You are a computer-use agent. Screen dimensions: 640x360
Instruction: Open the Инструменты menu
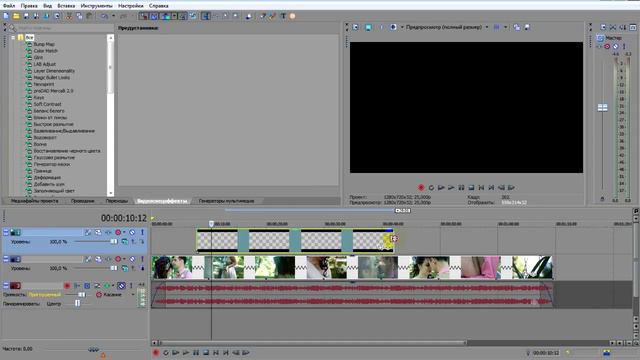tap(96, 6)
